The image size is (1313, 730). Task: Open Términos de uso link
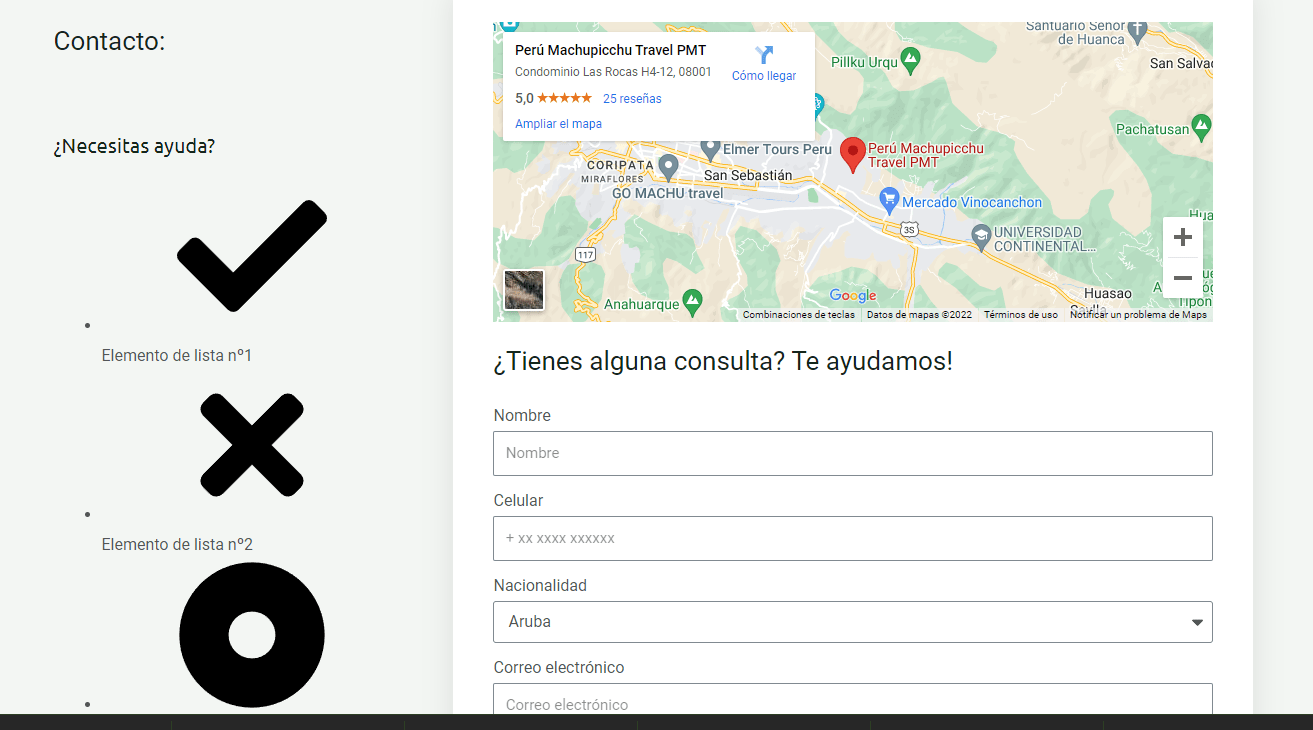[x=1021, y=314]
